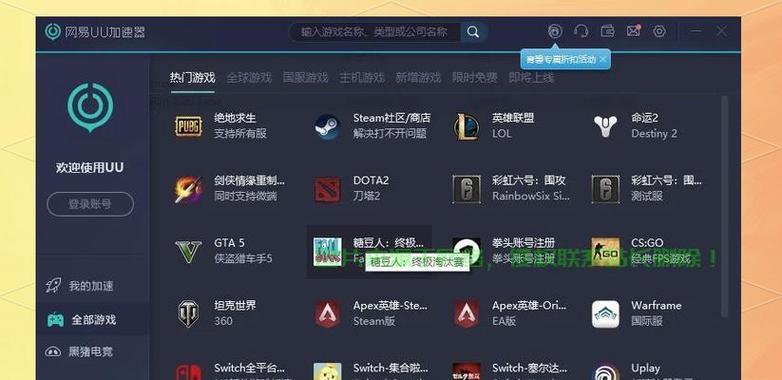This screenshot has height=380, width=782.
Task: Select the Steam社区/商店 icon
Action: tap(328, 127)
